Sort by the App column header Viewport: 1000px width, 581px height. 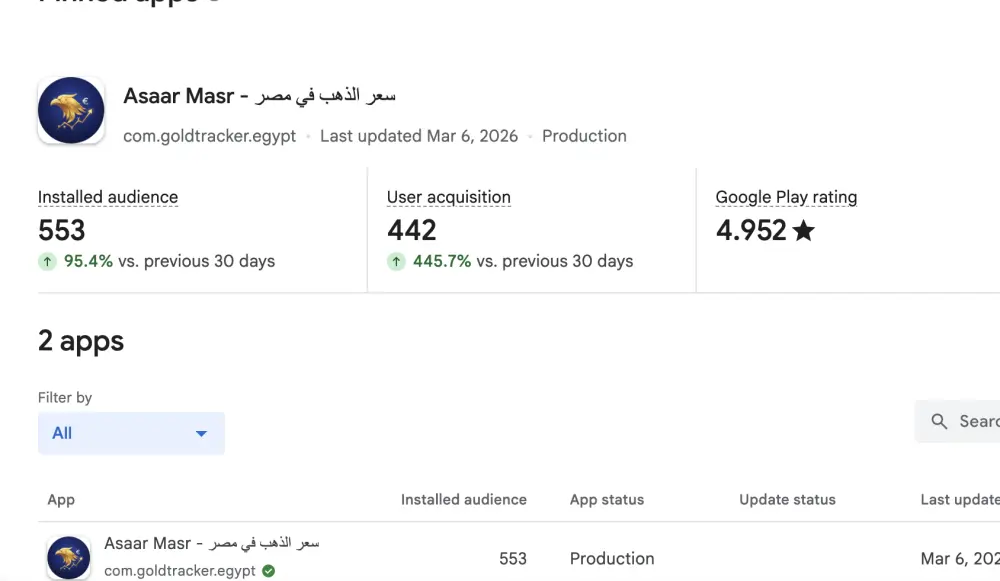pyautogui.click(x=61, y=500)
